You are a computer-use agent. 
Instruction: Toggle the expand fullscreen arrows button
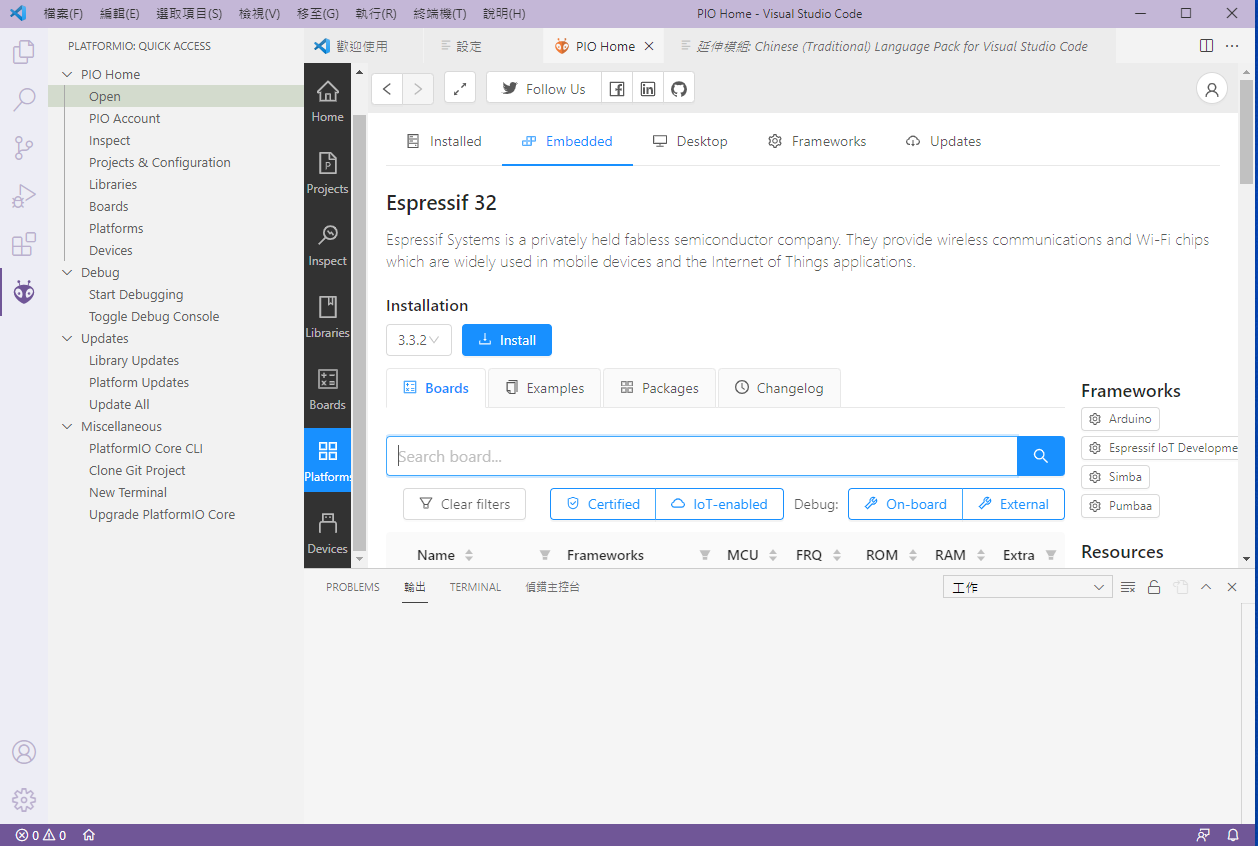pyautogui.click(x=459, y=88)
